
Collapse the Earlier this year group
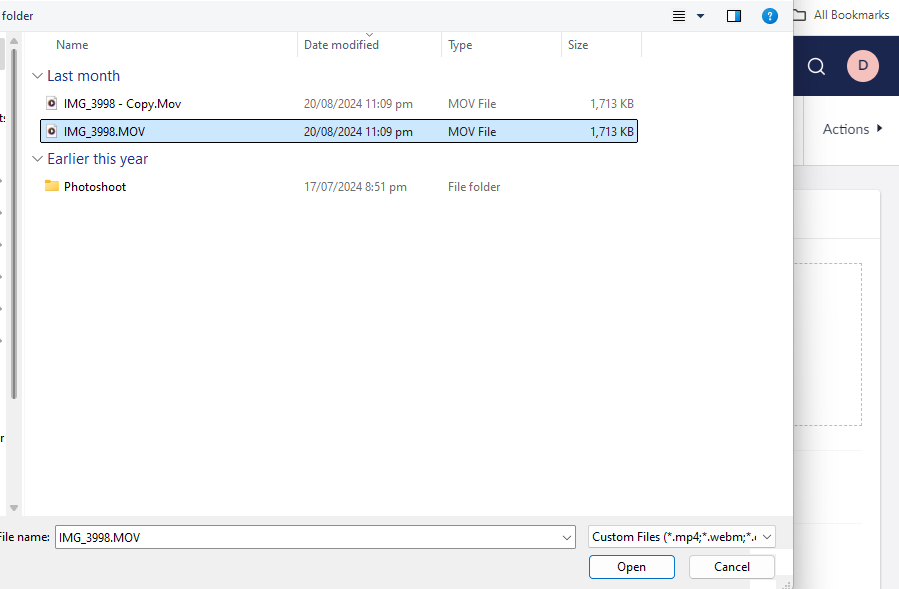37,159
